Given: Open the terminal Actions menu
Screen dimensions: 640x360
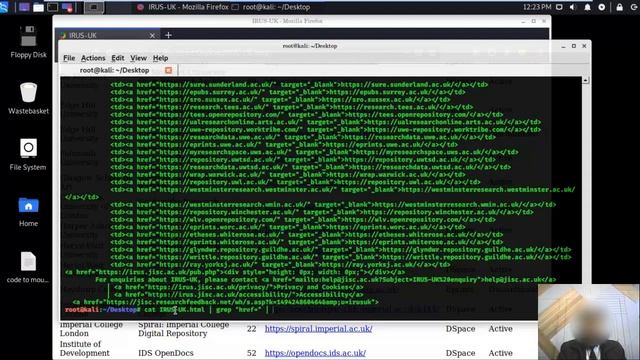Looking at the screenshot, I should 93,58.
